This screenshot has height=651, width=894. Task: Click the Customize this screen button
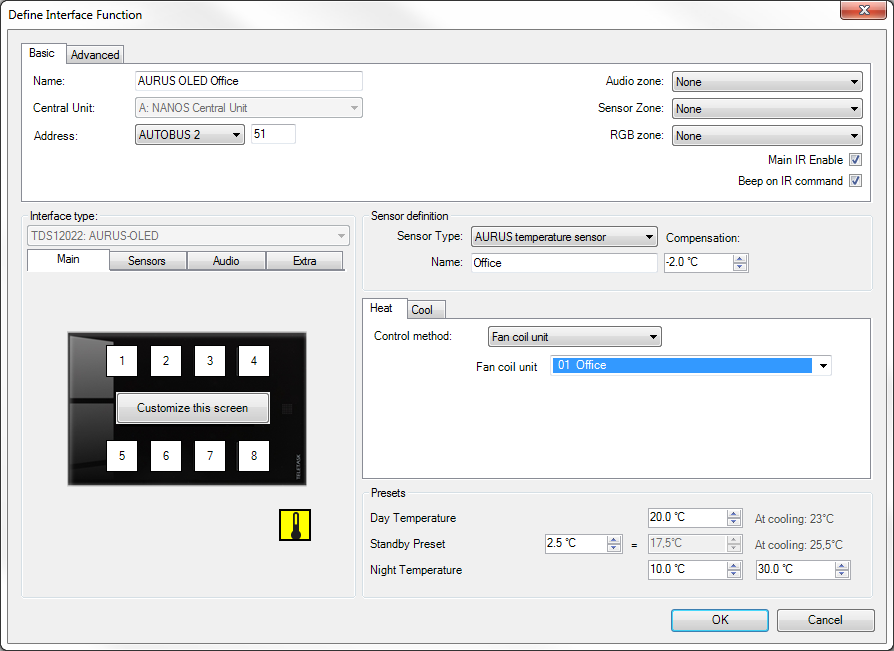pos(192,408)
